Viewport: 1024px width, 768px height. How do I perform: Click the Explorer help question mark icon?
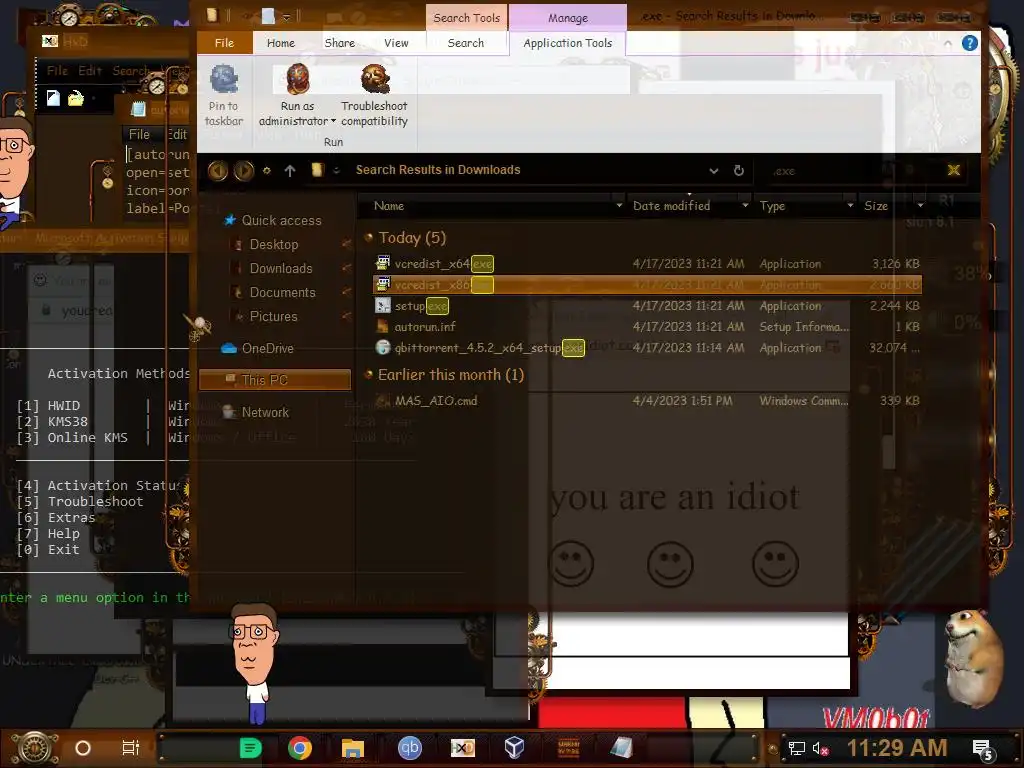pyautogui.click(x=970, y=43)
